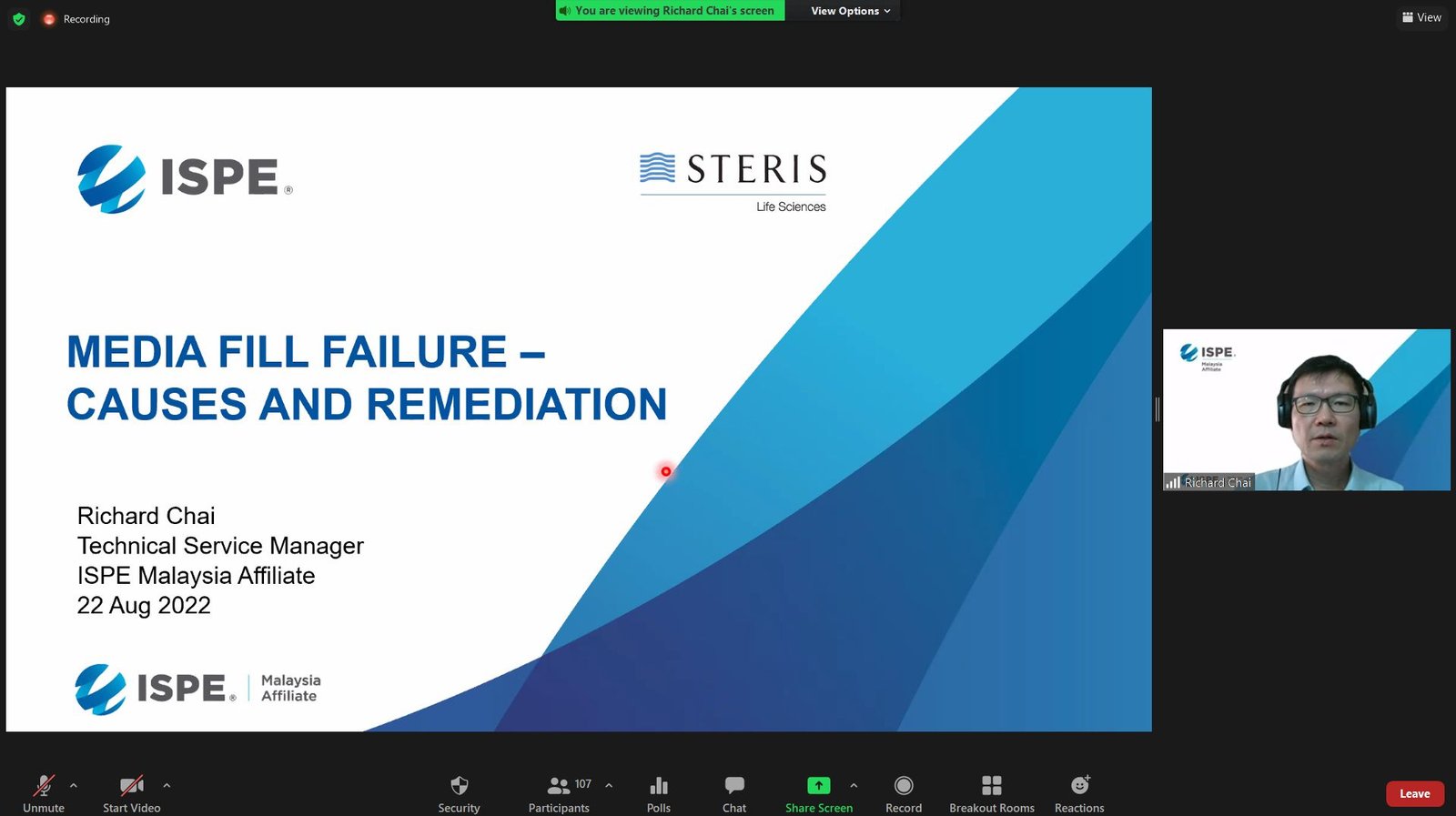The height and width of the screenshot is (816, 1456).
Task: Expand audio options arrow beside Unmute
Action: coord(74,785)
